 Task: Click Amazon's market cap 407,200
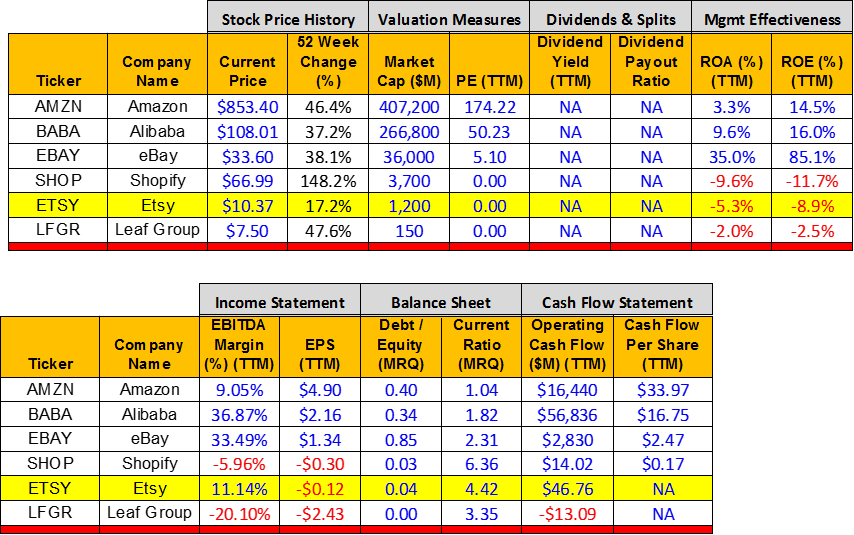pyautogui.click(x=409, y=107)
